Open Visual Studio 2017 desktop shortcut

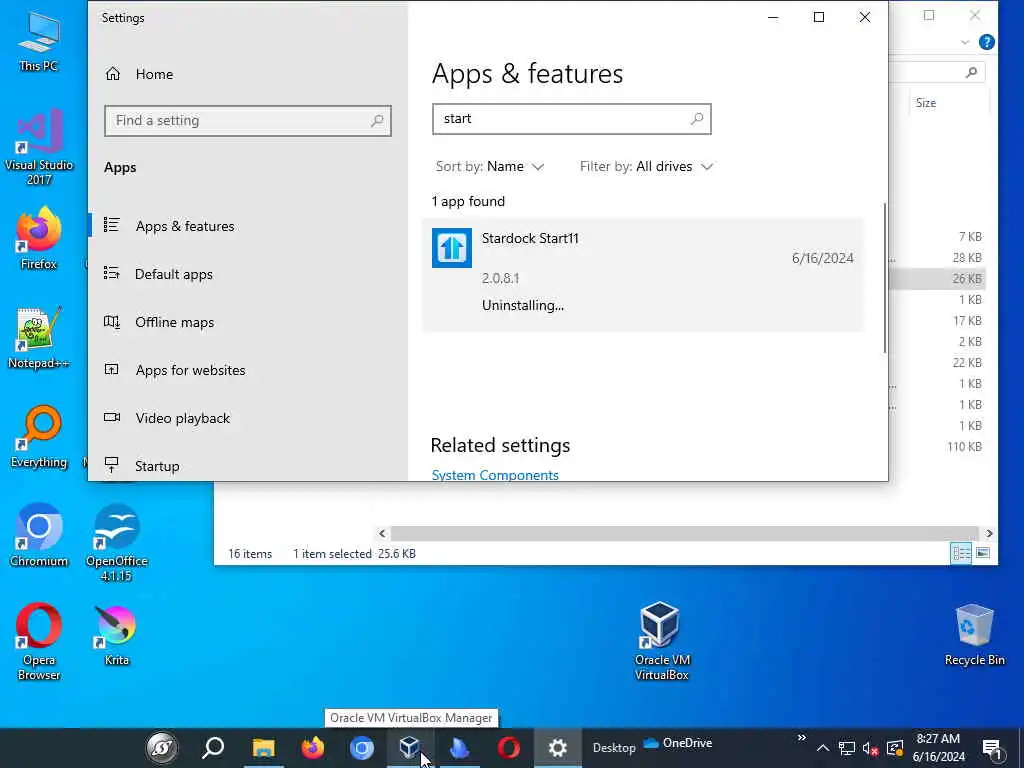[39, 146]
